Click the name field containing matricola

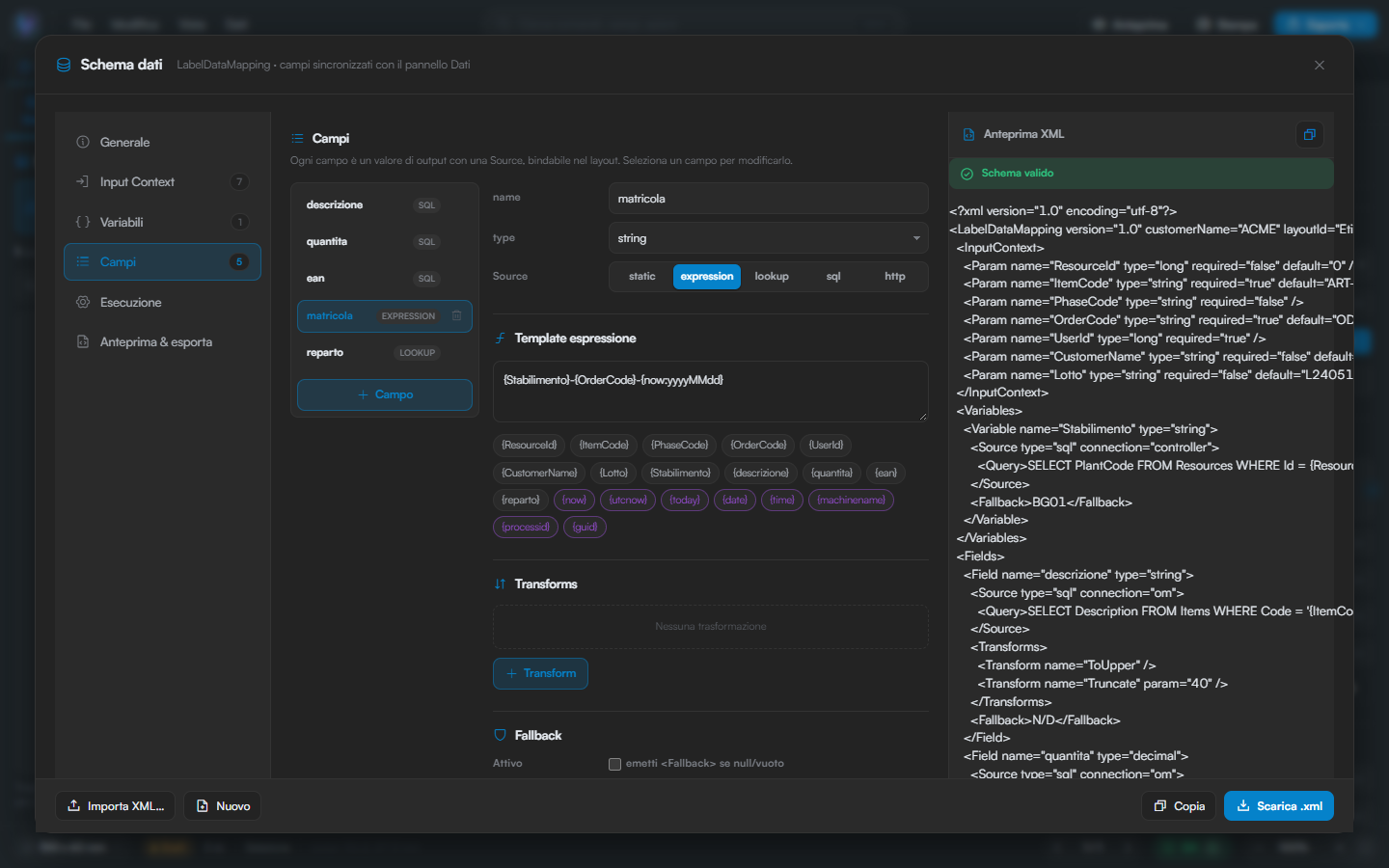point(769,199)
